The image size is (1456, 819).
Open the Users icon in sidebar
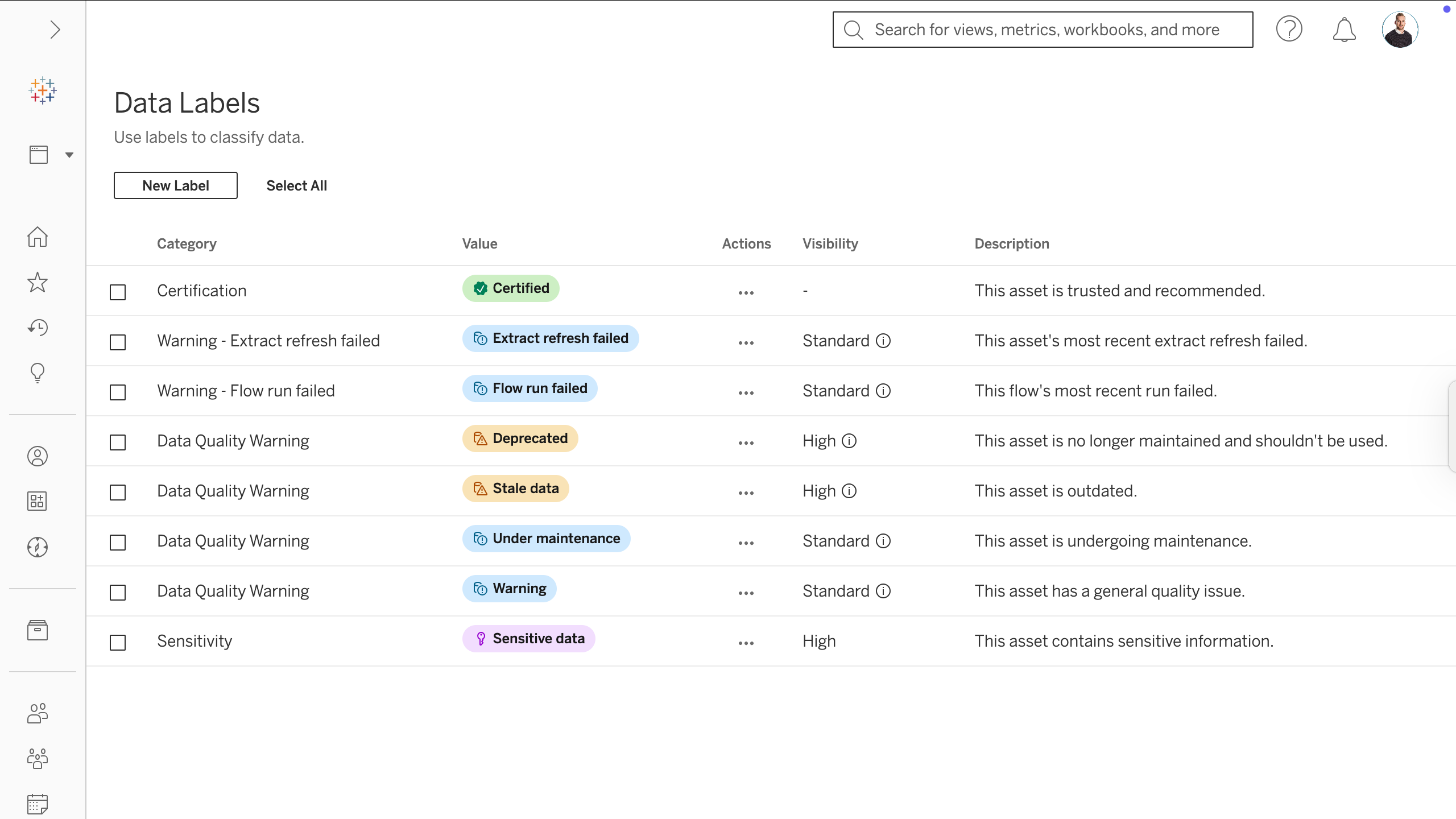38,713
